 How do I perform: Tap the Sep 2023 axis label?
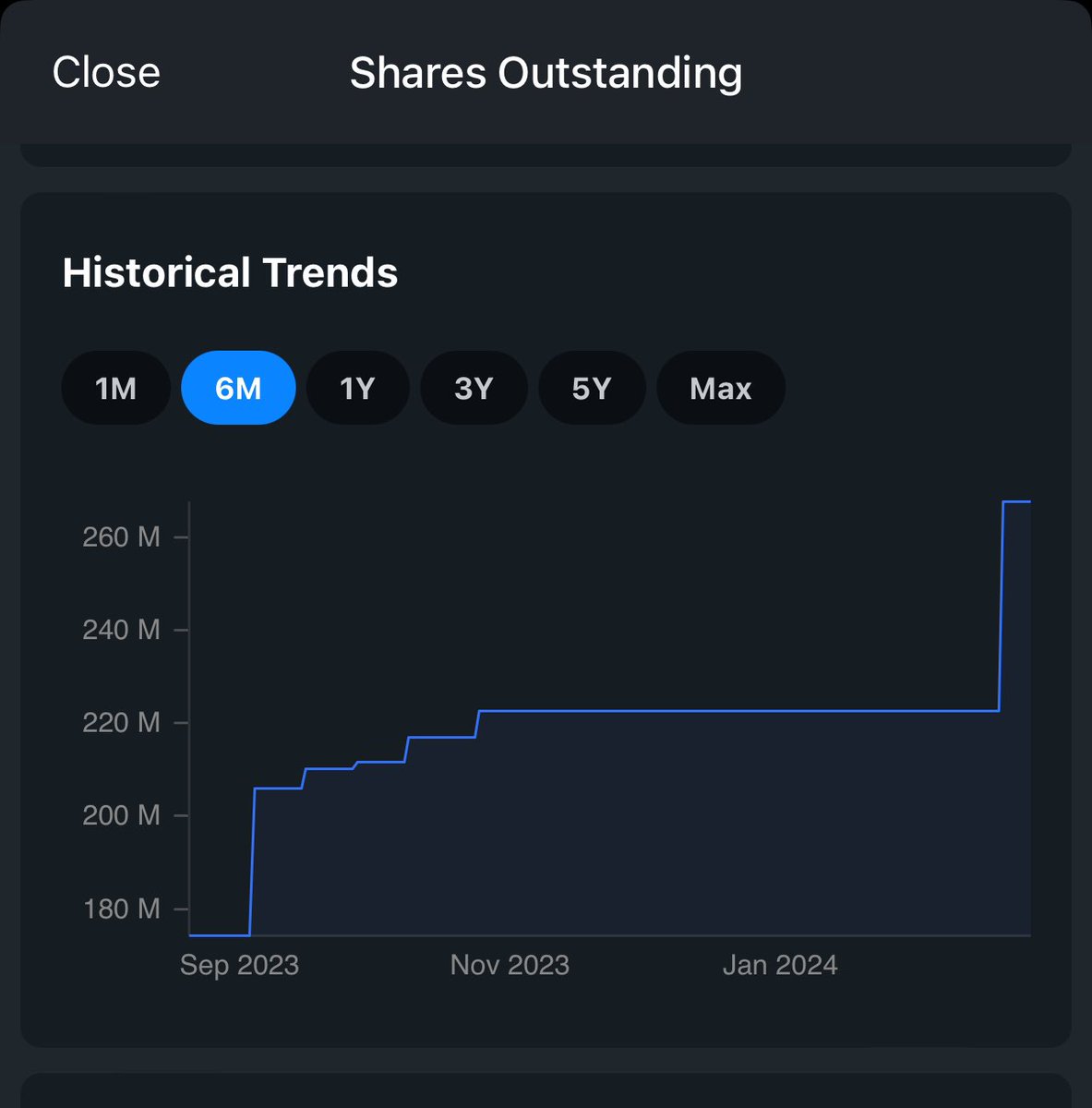click(239, 965)
